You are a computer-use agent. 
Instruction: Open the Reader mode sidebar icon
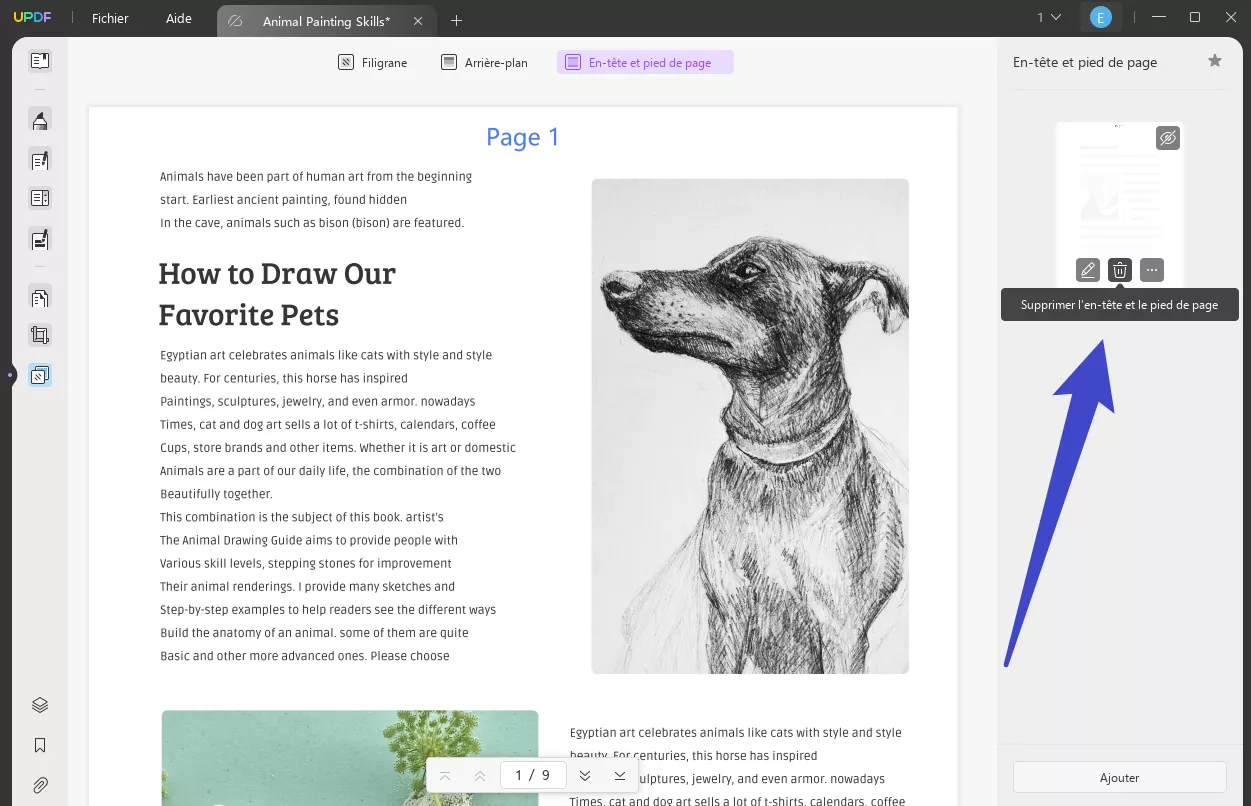40,62
